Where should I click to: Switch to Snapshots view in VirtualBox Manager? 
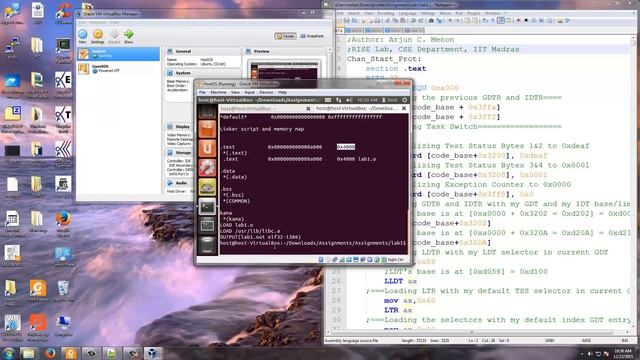[312, 36]
